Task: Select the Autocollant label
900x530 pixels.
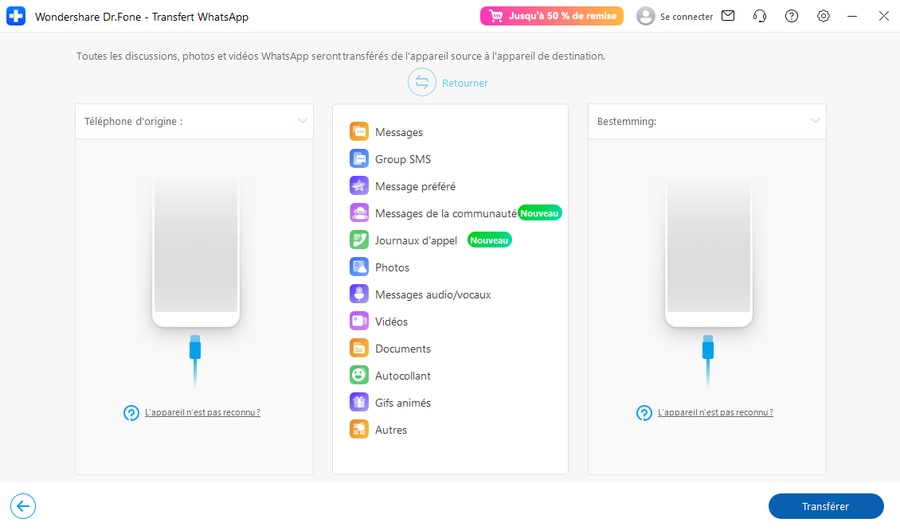Action: pyautogui.click(x=403, y=375)
